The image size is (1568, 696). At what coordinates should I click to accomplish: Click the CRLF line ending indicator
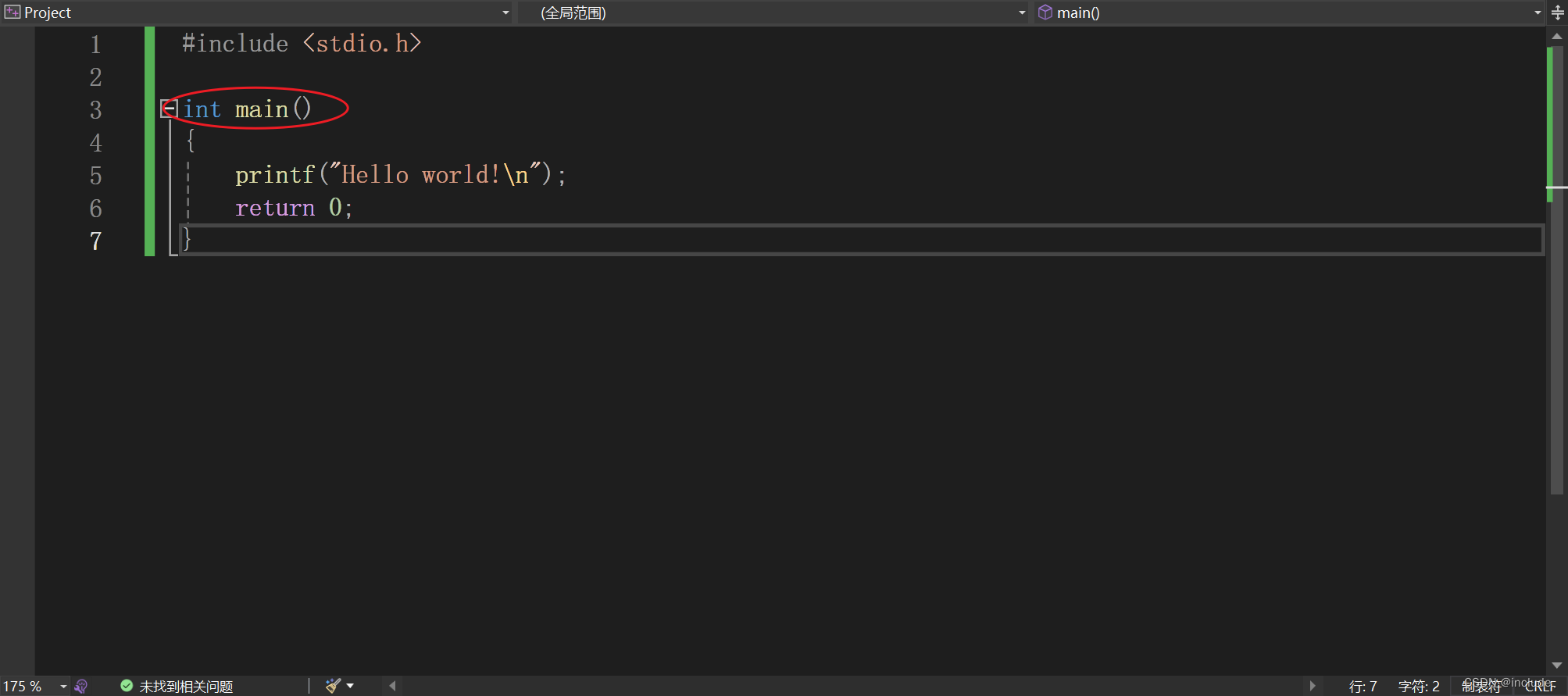pos(1540,686)
